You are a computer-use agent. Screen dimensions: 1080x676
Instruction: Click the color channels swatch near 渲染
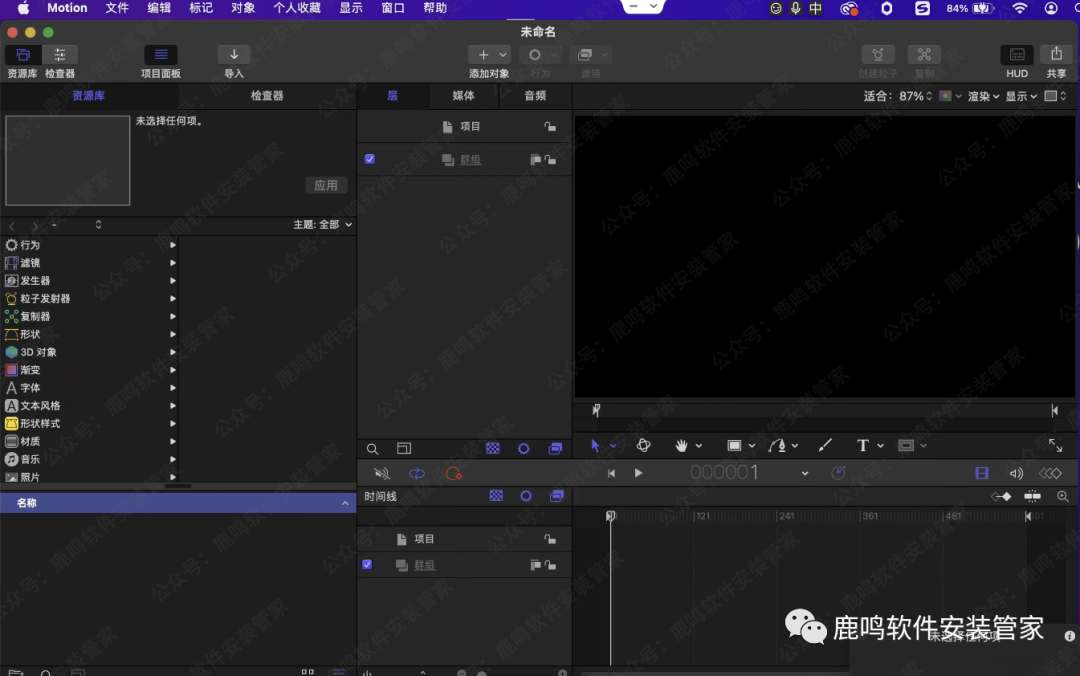(945, 97)
